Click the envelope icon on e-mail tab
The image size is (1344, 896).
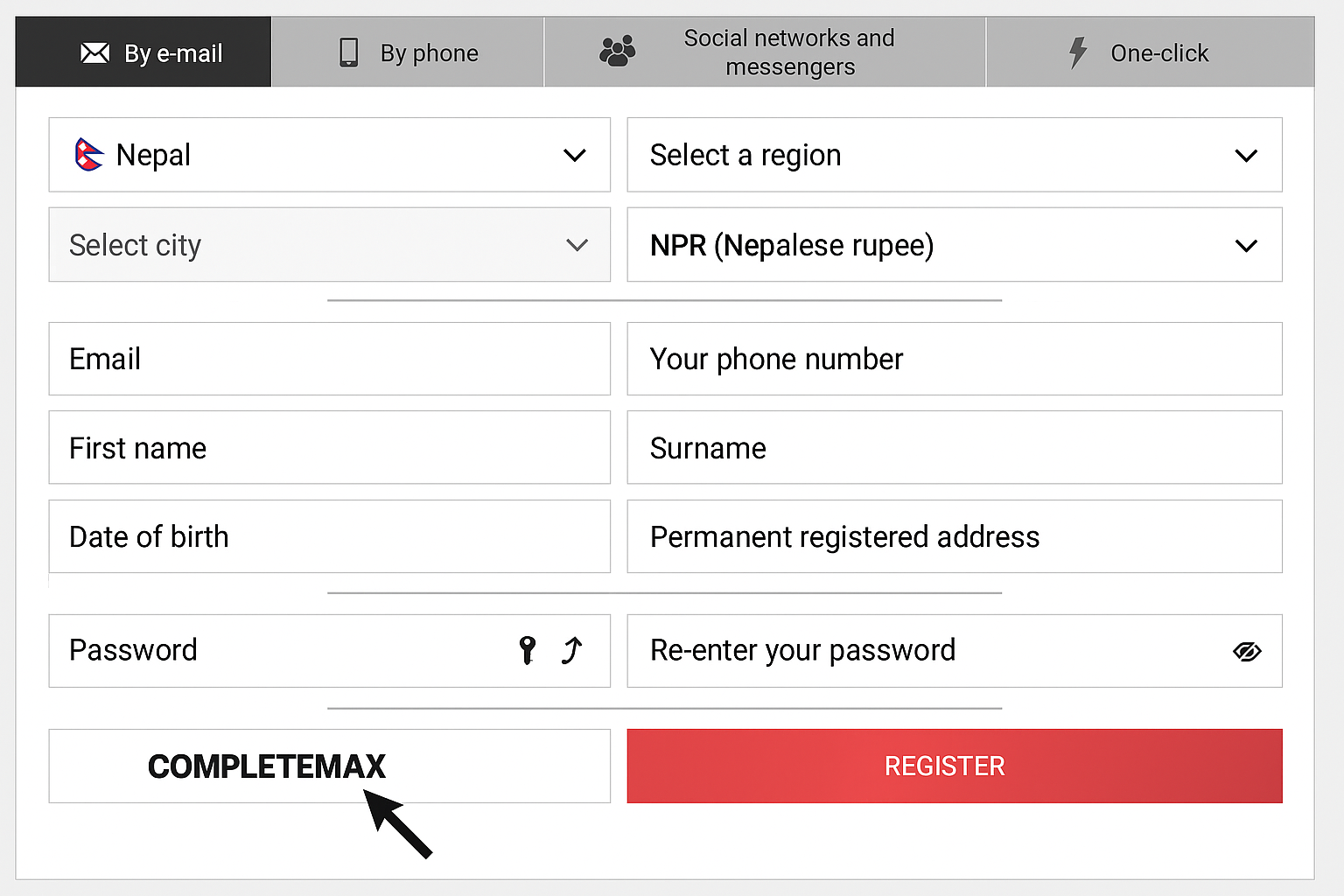coord(94,53)
